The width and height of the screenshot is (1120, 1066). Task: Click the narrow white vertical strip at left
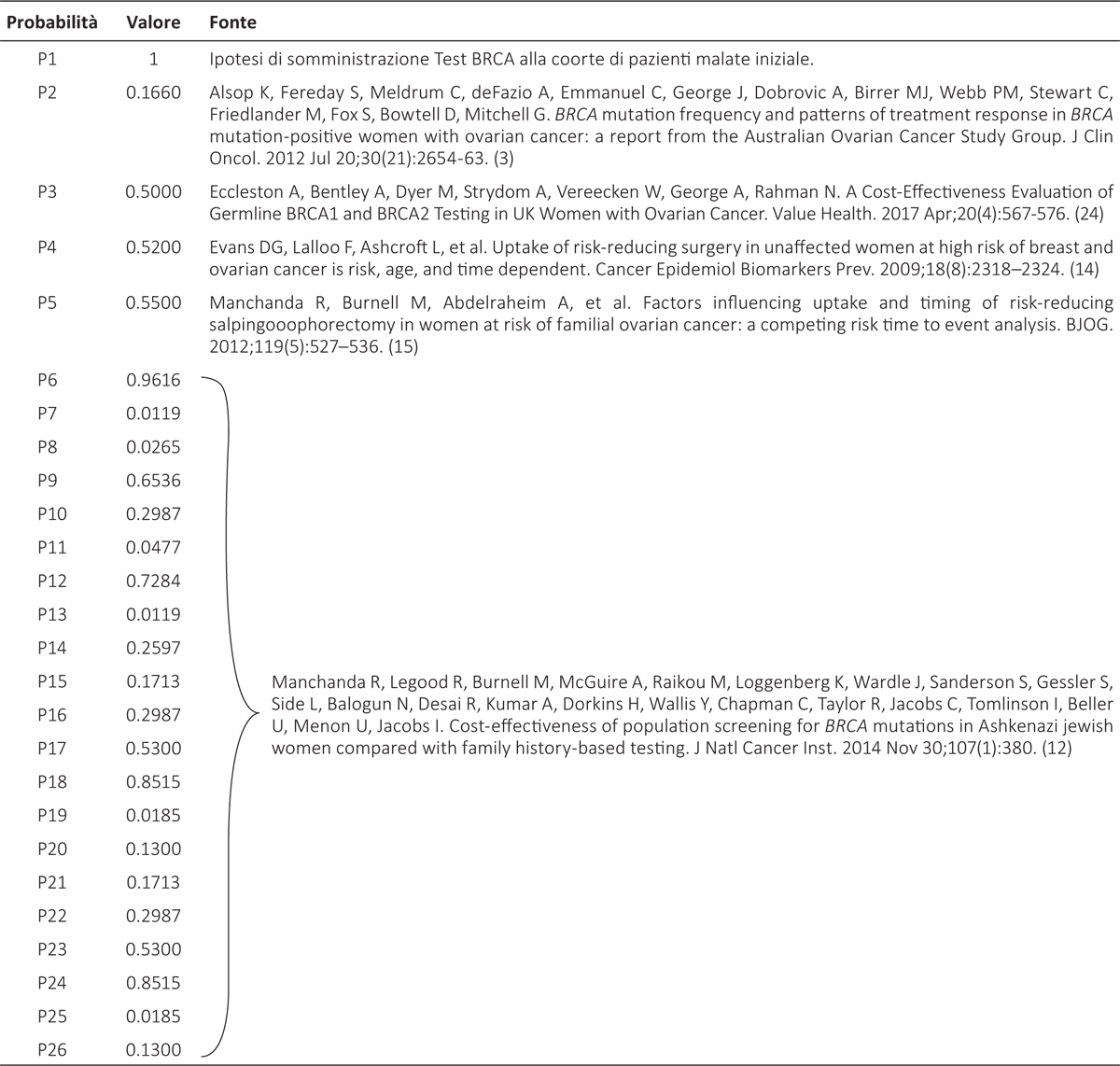tap(19, 681)
